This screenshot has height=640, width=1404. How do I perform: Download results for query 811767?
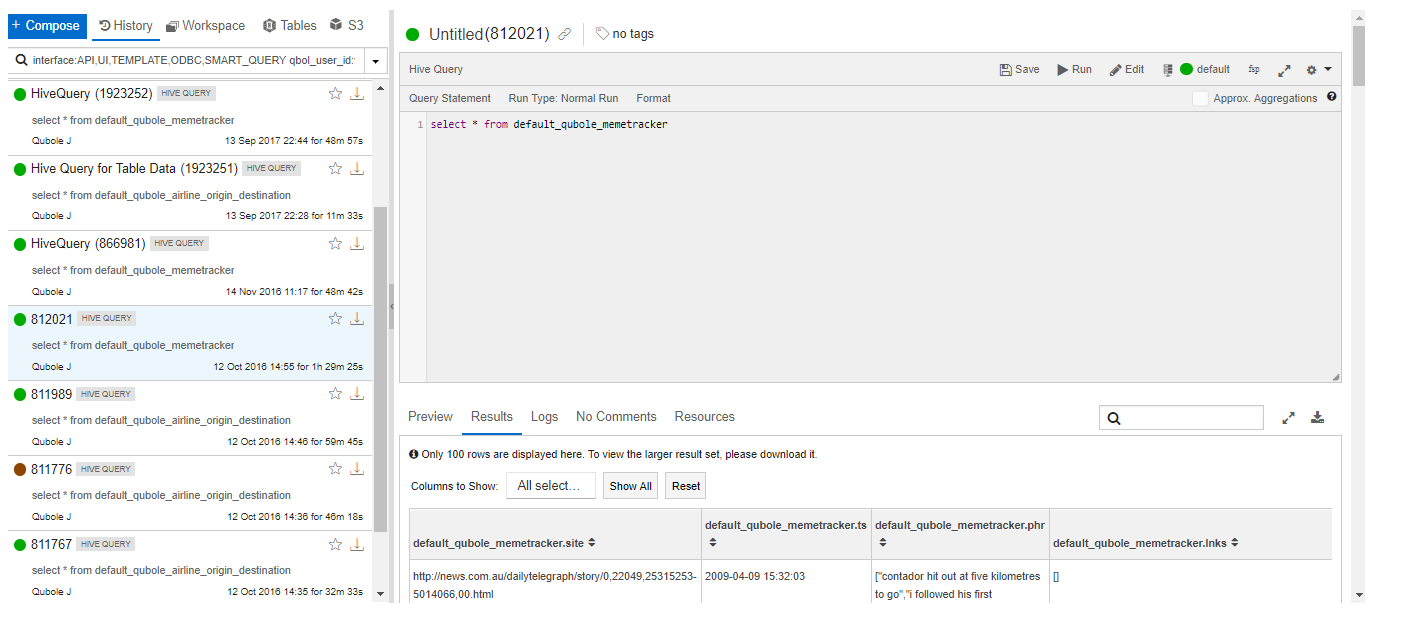tap(357, 544)
